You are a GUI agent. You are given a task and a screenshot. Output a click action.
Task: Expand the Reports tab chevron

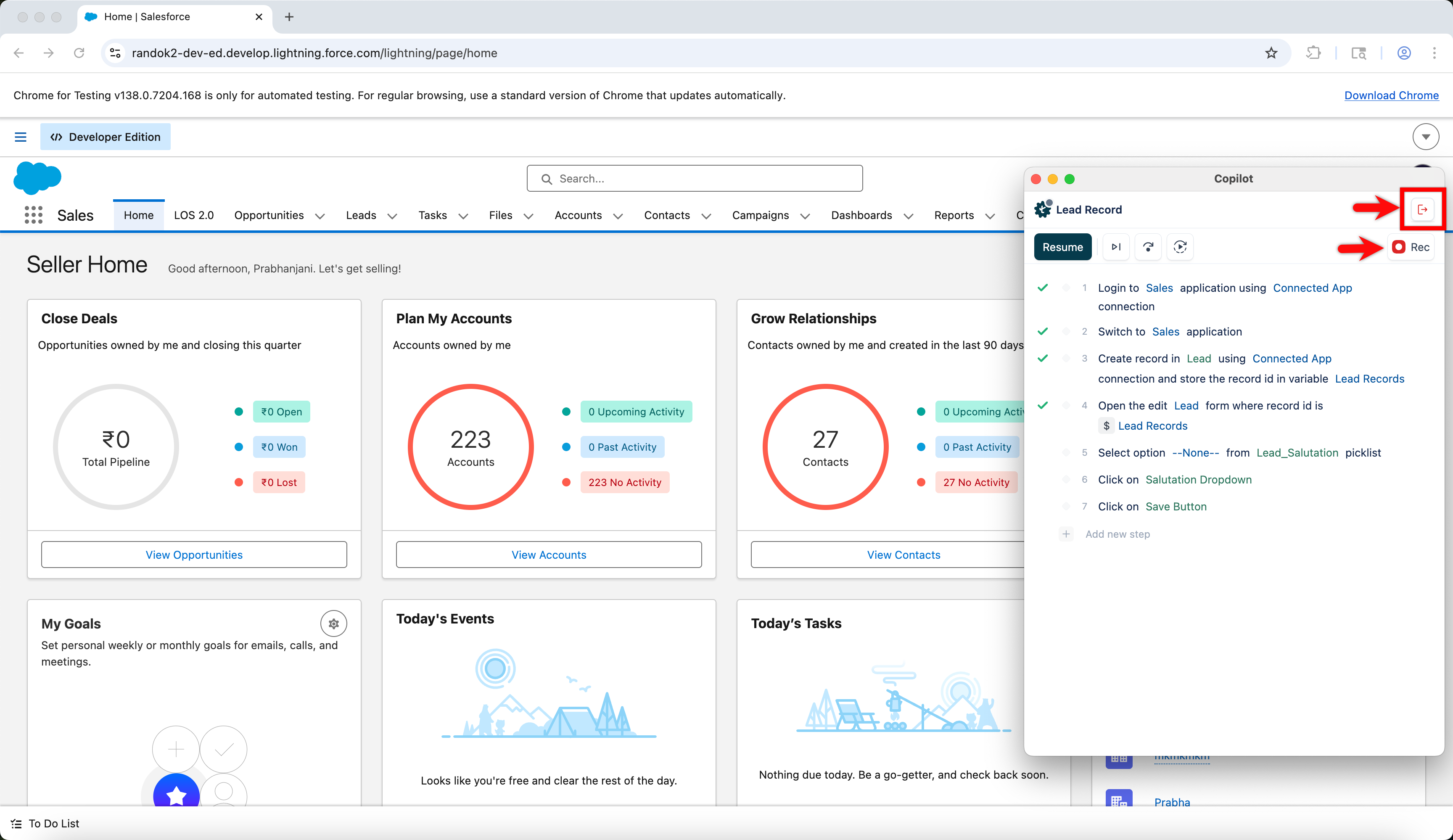pyautogui.click(x=990, y=216)
